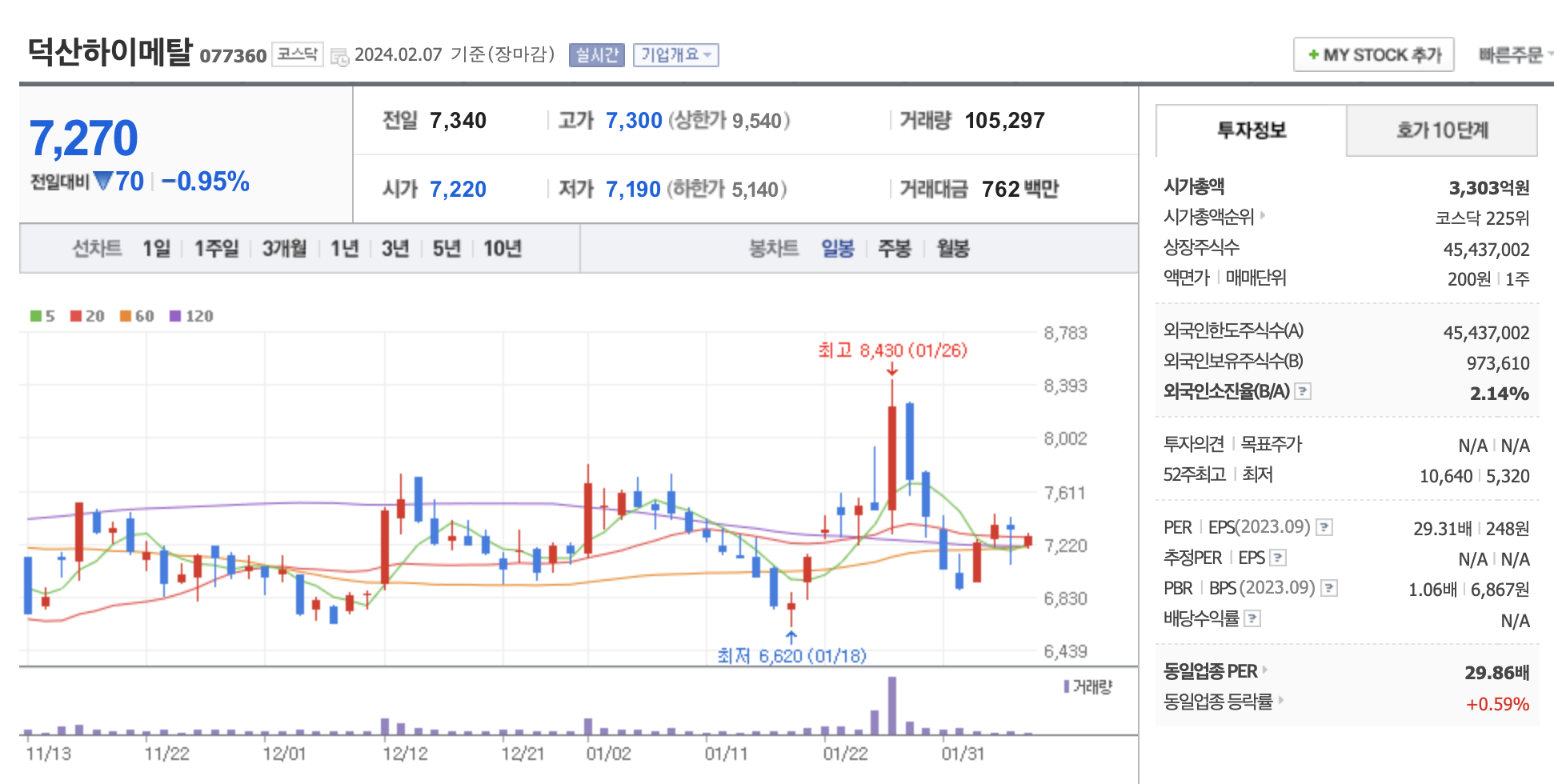1554x784 pixels.
Task: Click the 시가총액 value 3,303억원
Action: point(1489,188)
